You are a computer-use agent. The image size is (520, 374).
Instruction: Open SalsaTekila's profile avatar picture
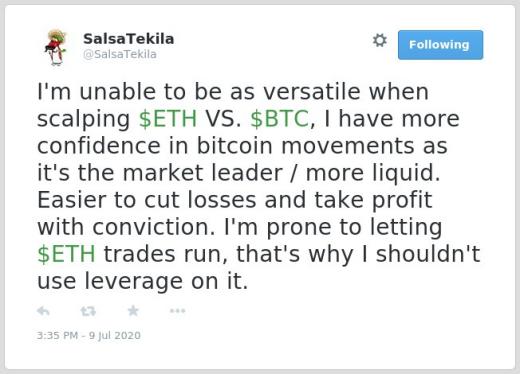56,48
